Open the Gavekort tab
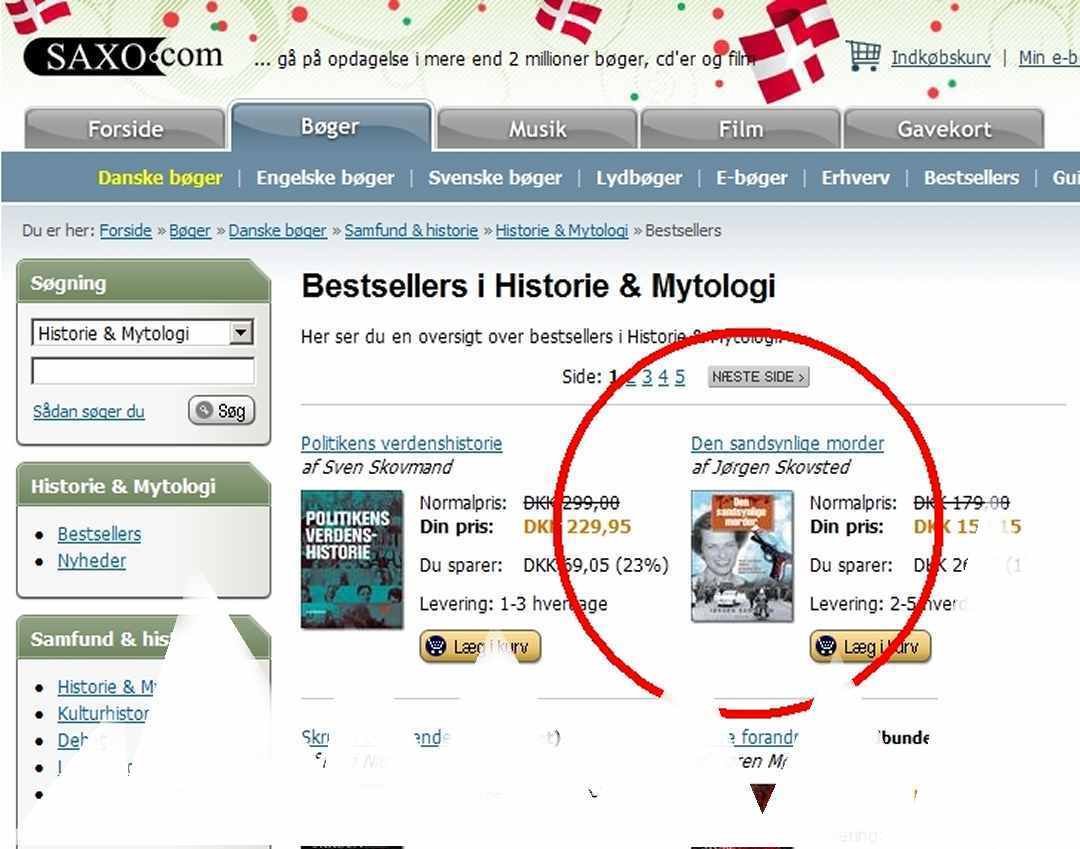Screen dimensions: 1080x849 pyautogui.click(x=944, y=129)
